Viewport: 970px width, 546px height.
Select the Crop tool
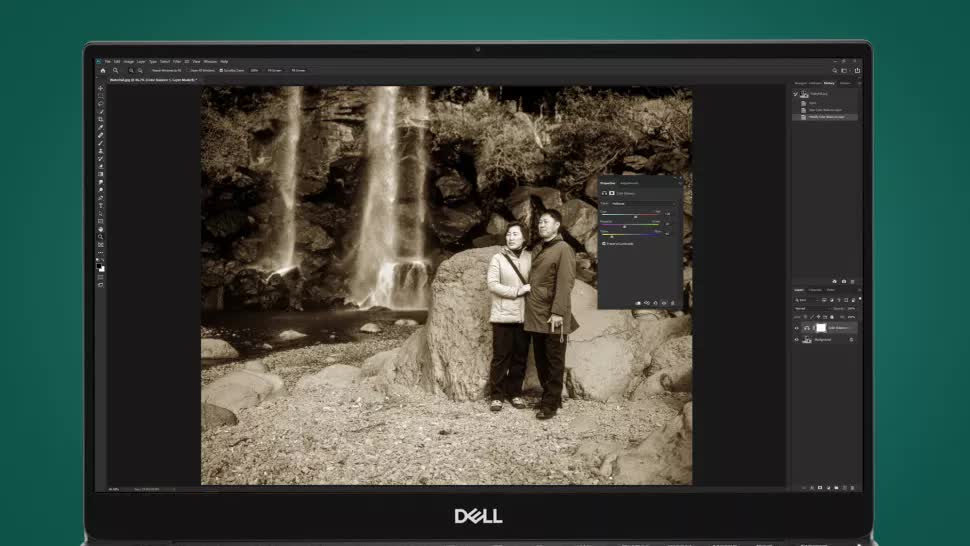coord(101,119)
